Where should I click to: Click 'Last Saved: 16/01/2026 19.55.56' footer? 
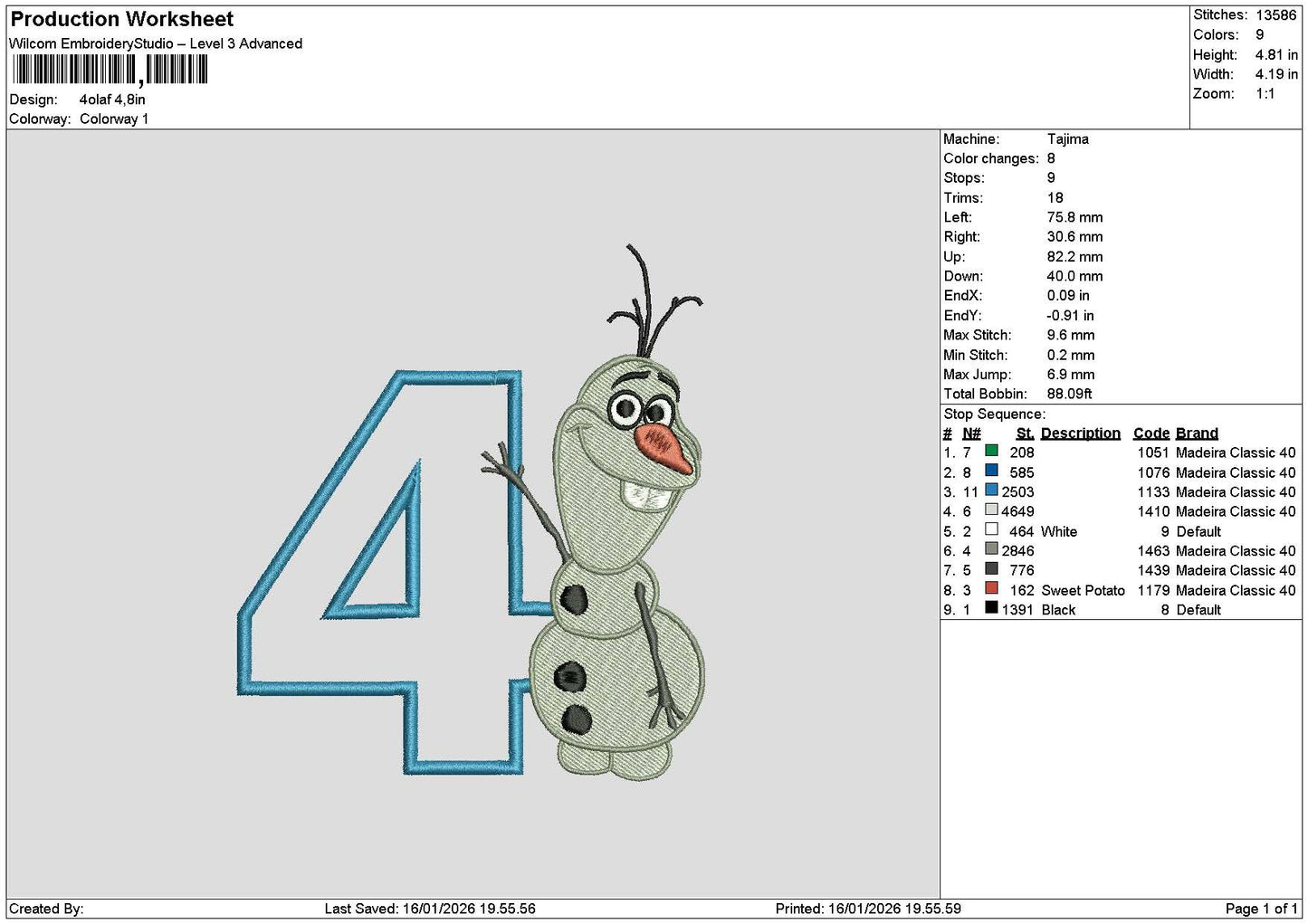[430, 909]
